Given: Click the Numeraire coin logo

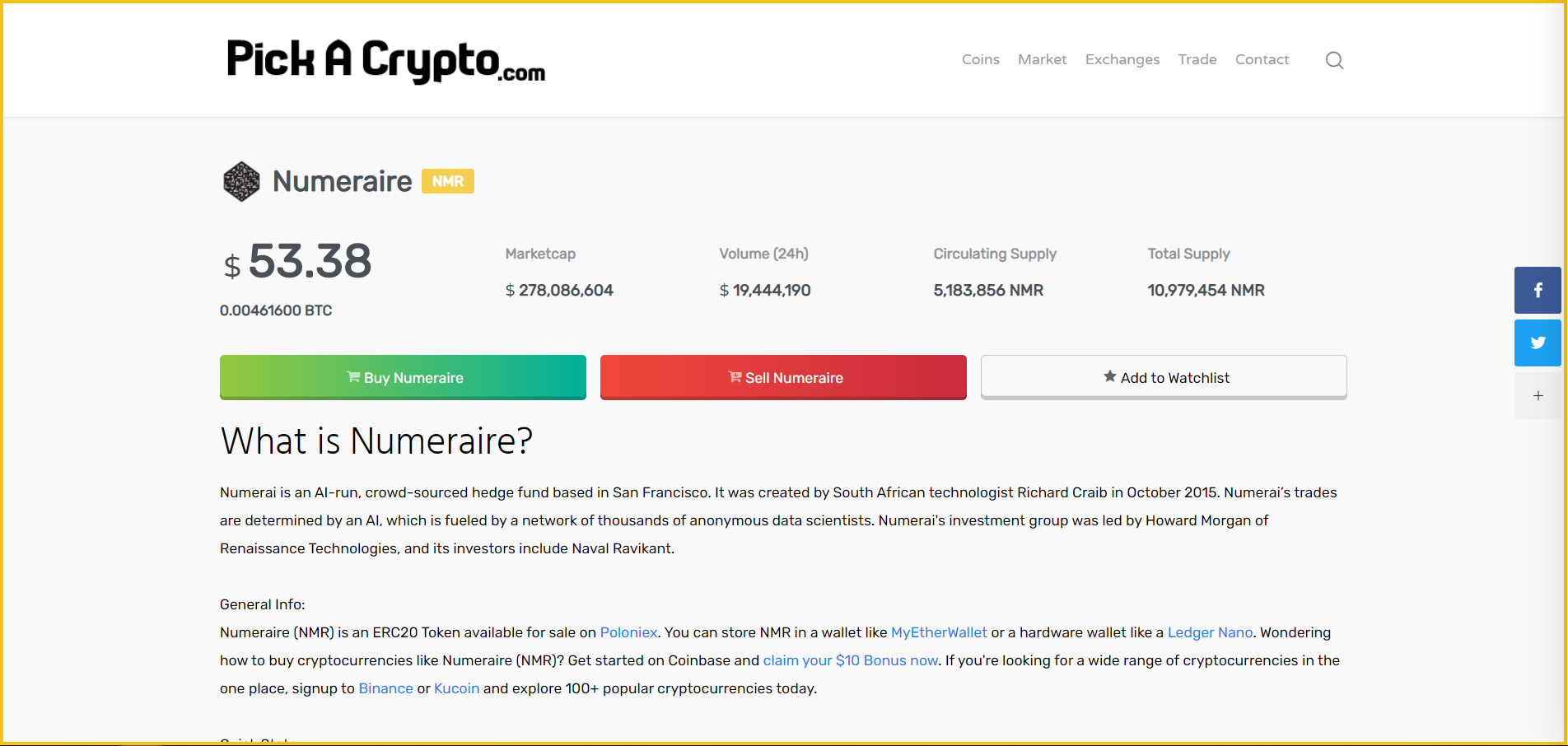Looking at the screenshot, I should [x=241, y=181].
